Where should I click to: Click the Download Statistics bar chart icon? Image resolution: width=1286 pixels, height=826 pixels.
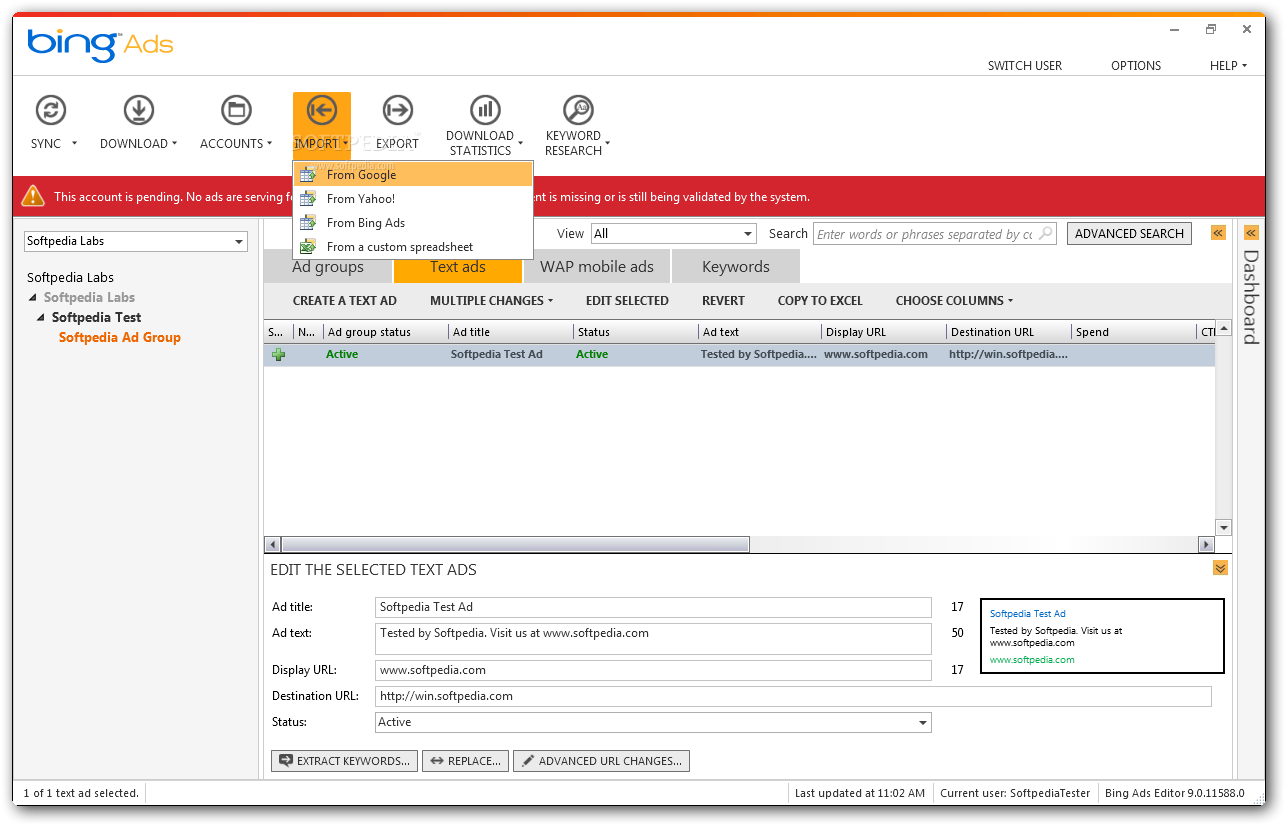click(x=485, y=109)
